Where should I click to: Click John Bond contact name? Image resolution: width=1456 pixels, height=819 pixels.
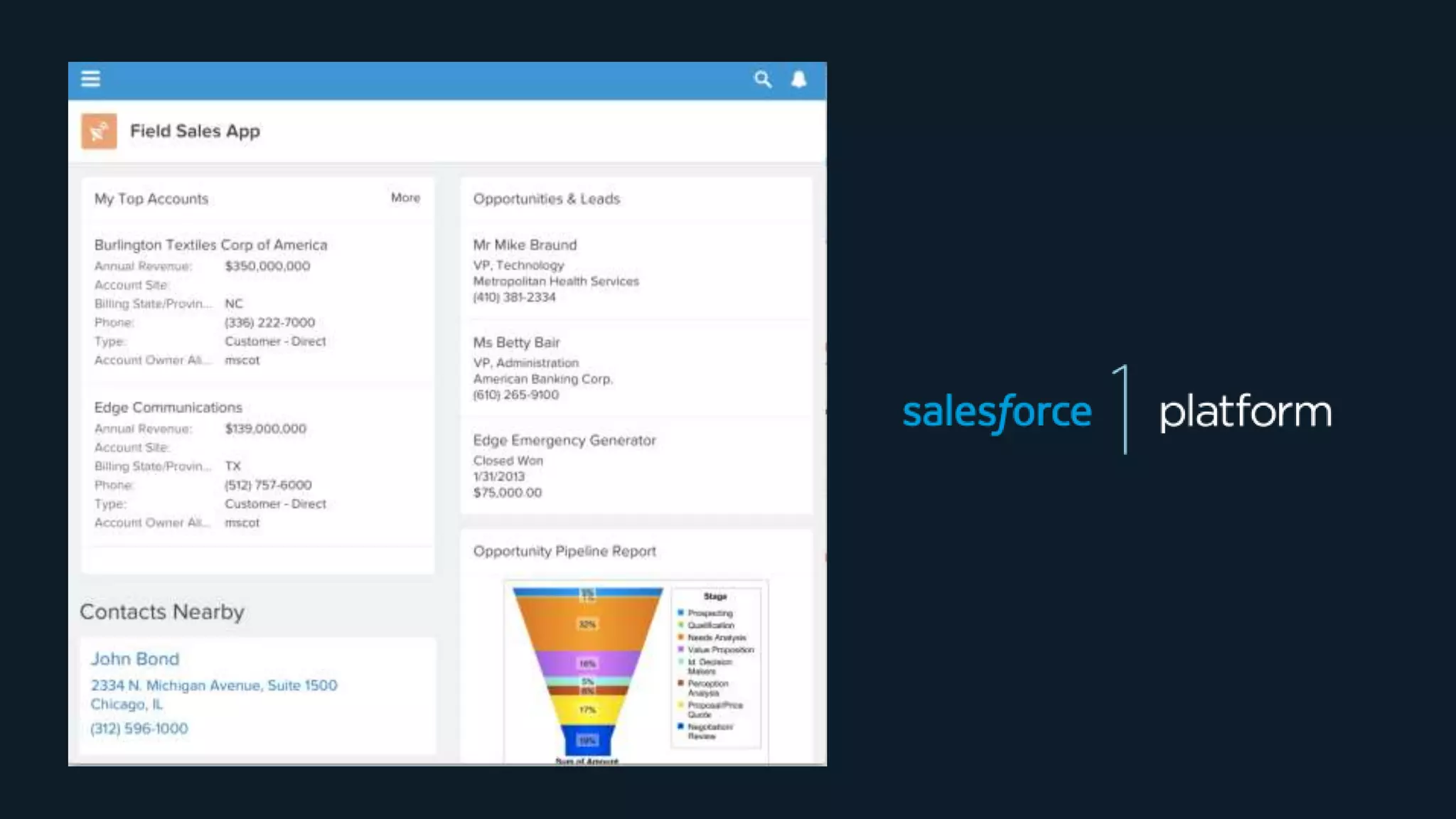coord(134,659)
